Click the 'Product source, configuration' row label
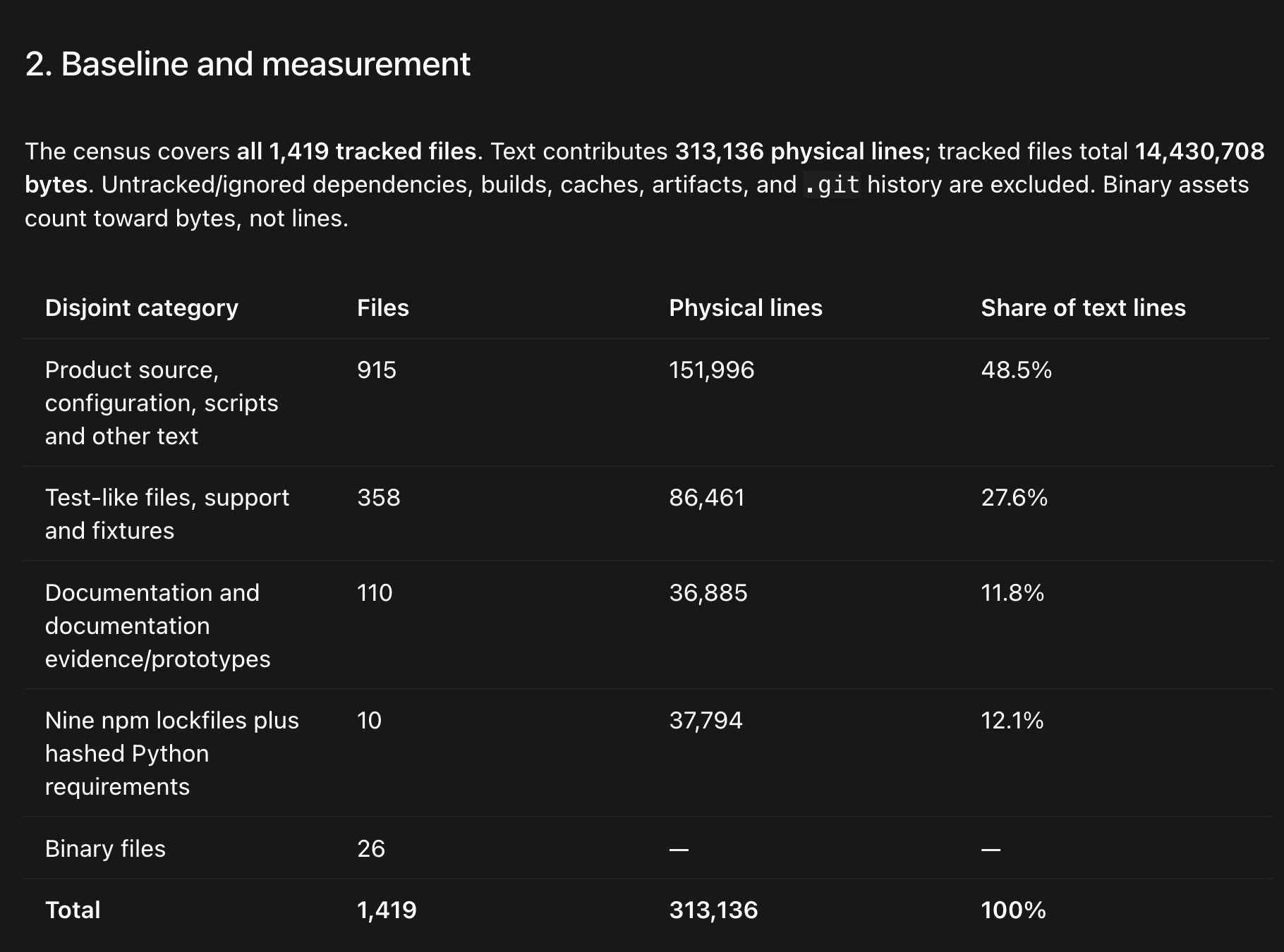1284x952 pixels. coord(162,403)
